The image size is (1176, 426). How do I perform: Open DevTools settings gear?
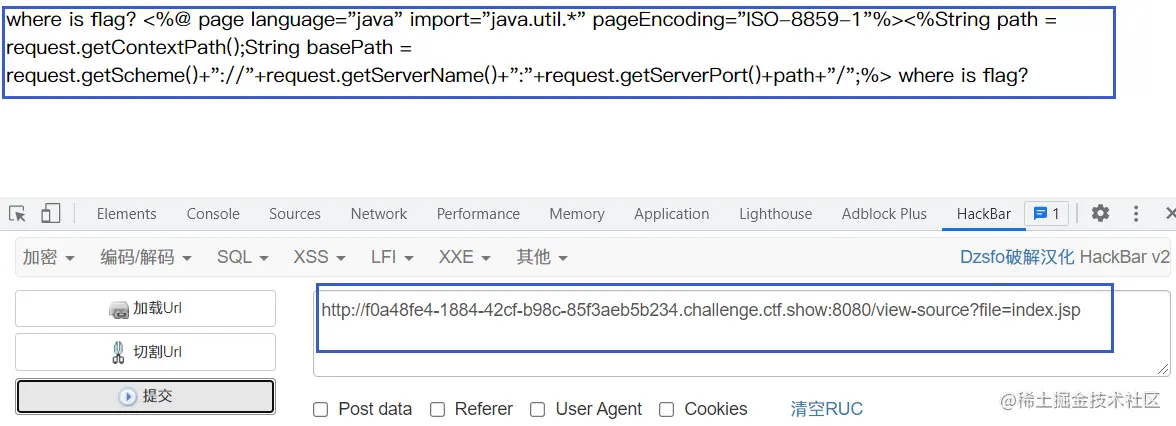(1100, 214)
